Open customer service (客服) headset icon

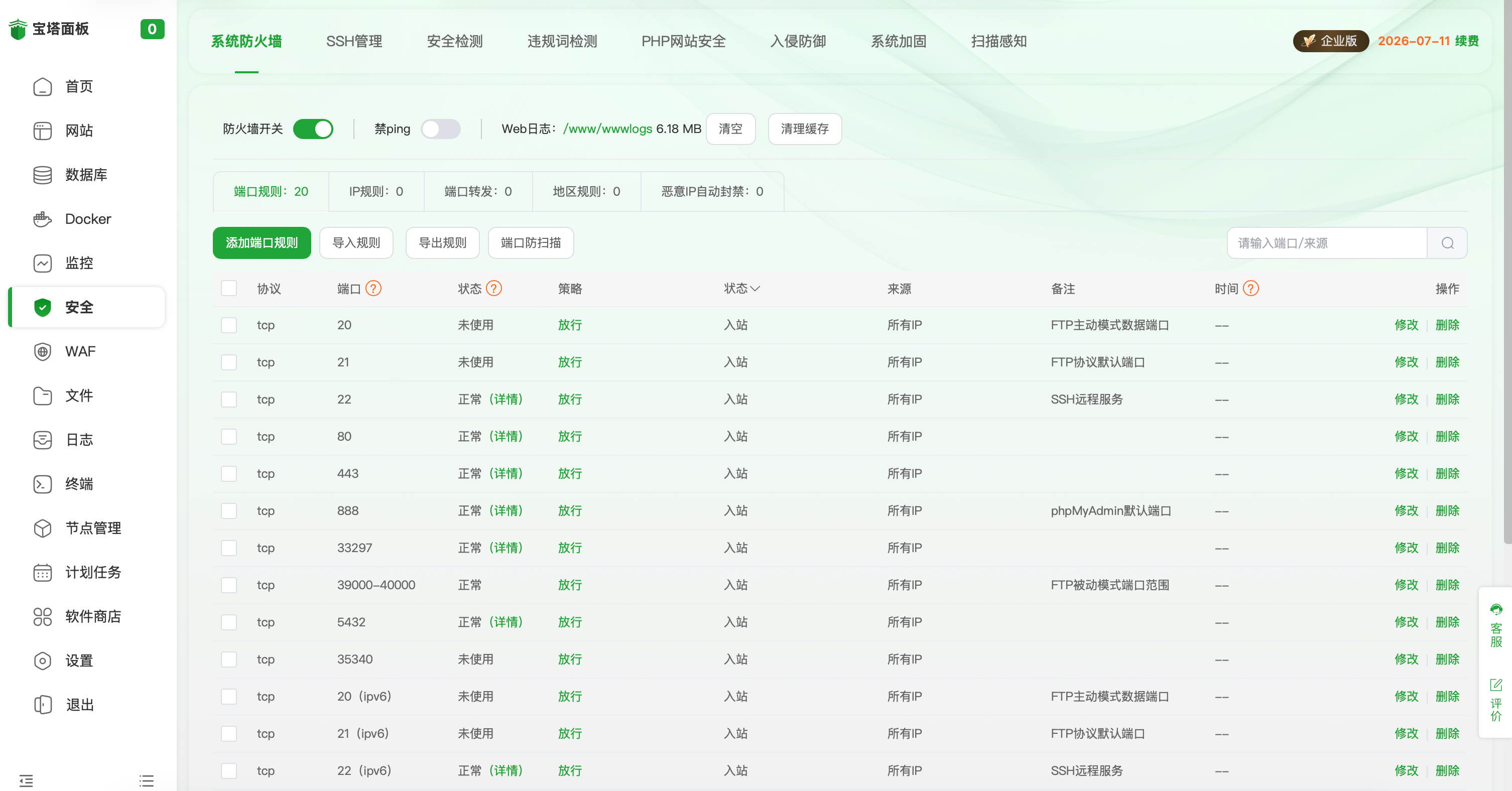tap(1496, 610)
